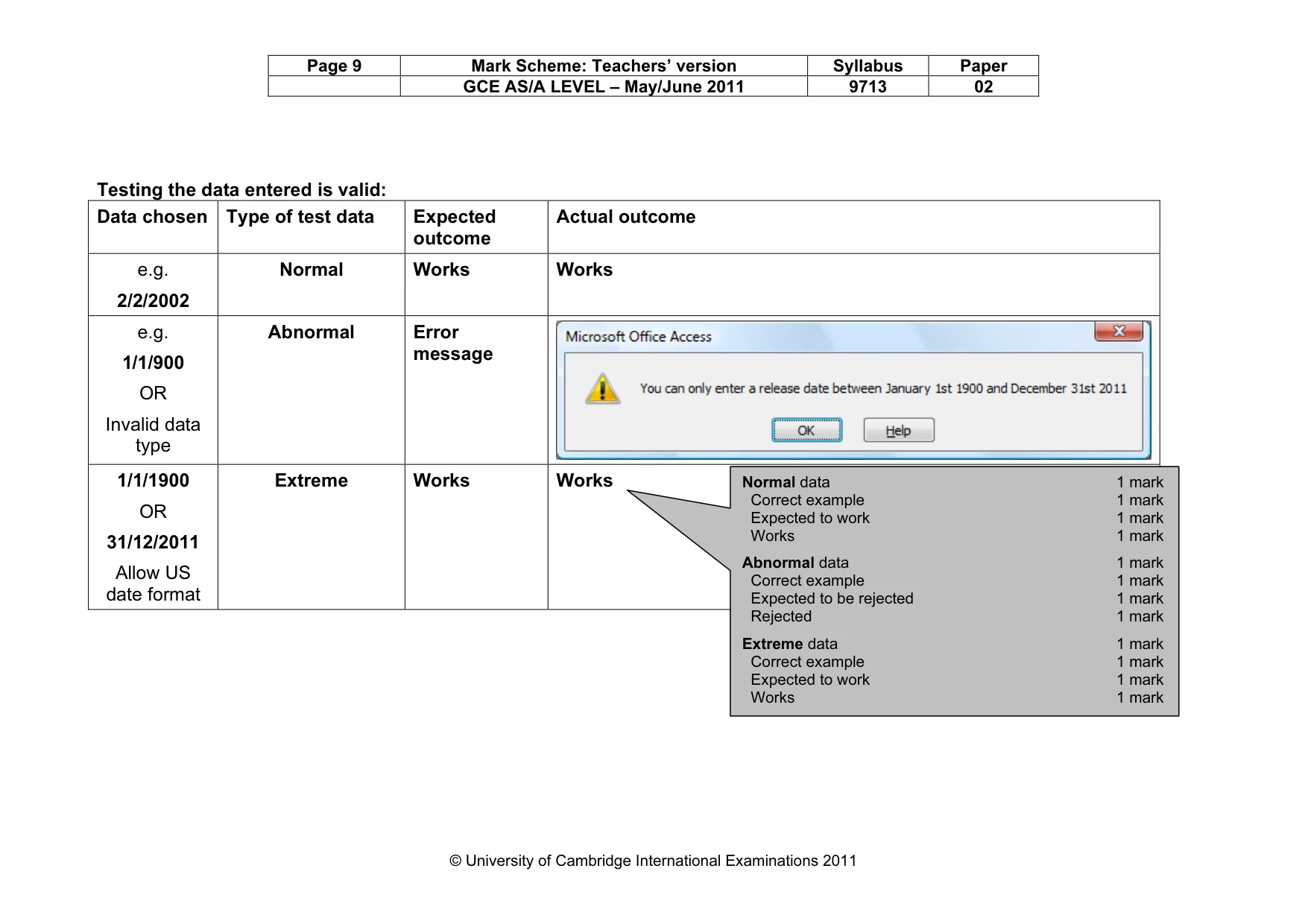This screenshot has height=924, width=1308.
Task: Click 'Extreme data' in the marks callout
Action: tap(789, 644)
